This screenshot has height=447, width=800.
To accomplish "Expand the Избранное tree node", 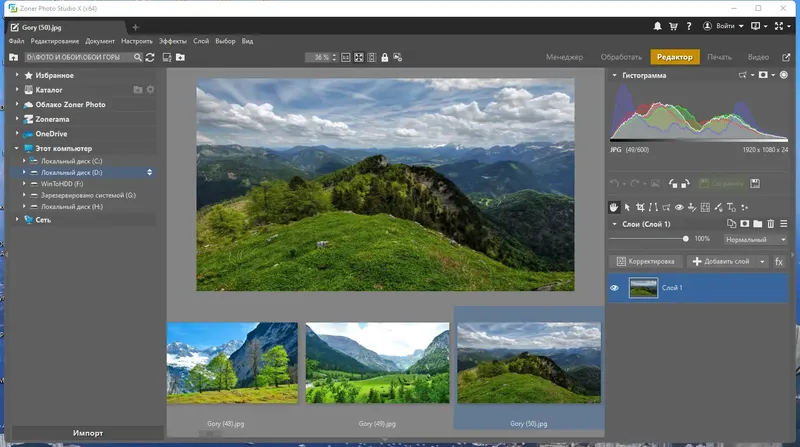I will pos(17,75).
